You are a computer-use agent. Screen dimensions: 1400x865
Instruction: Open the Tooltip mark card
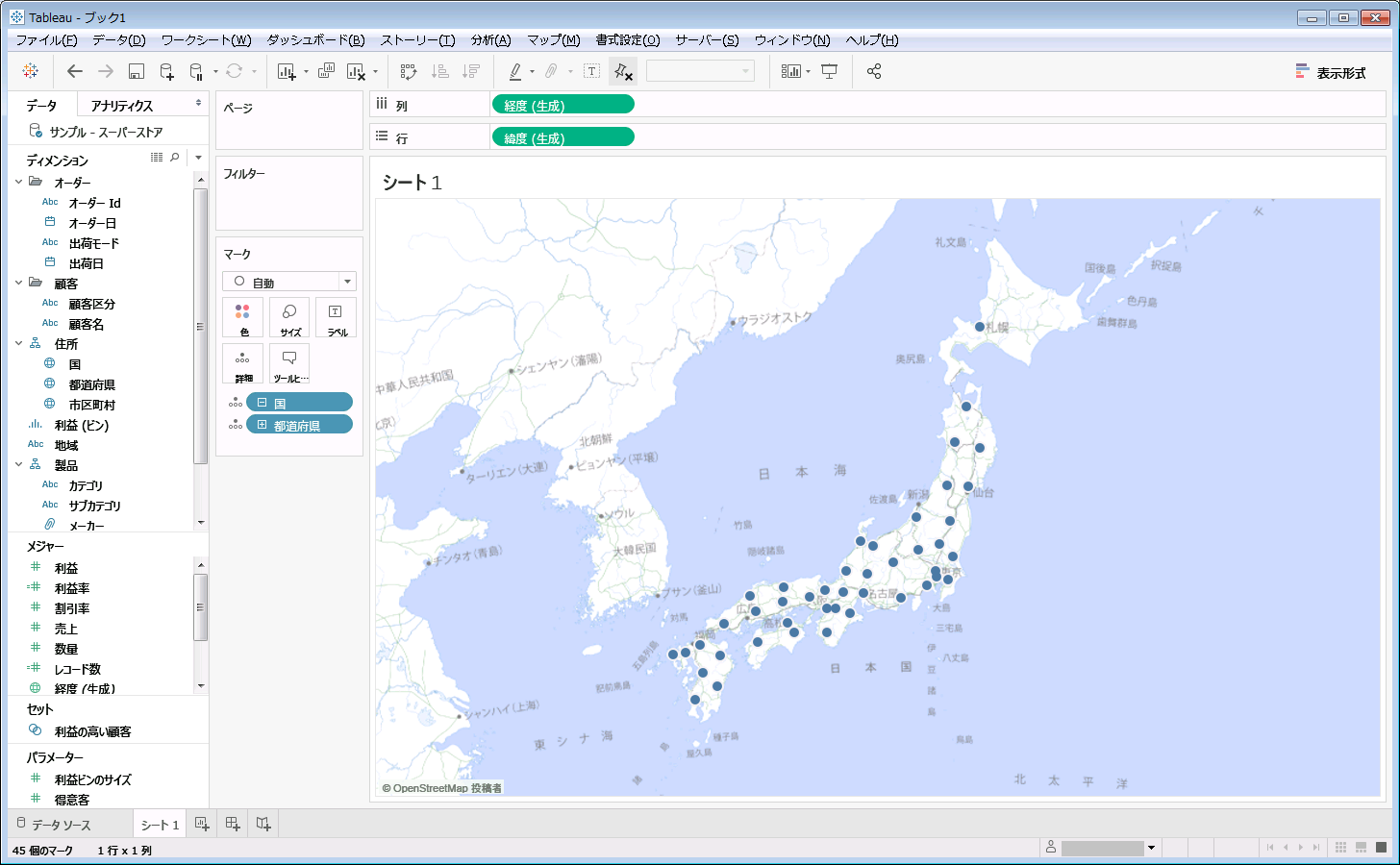[x=289, y=363]
